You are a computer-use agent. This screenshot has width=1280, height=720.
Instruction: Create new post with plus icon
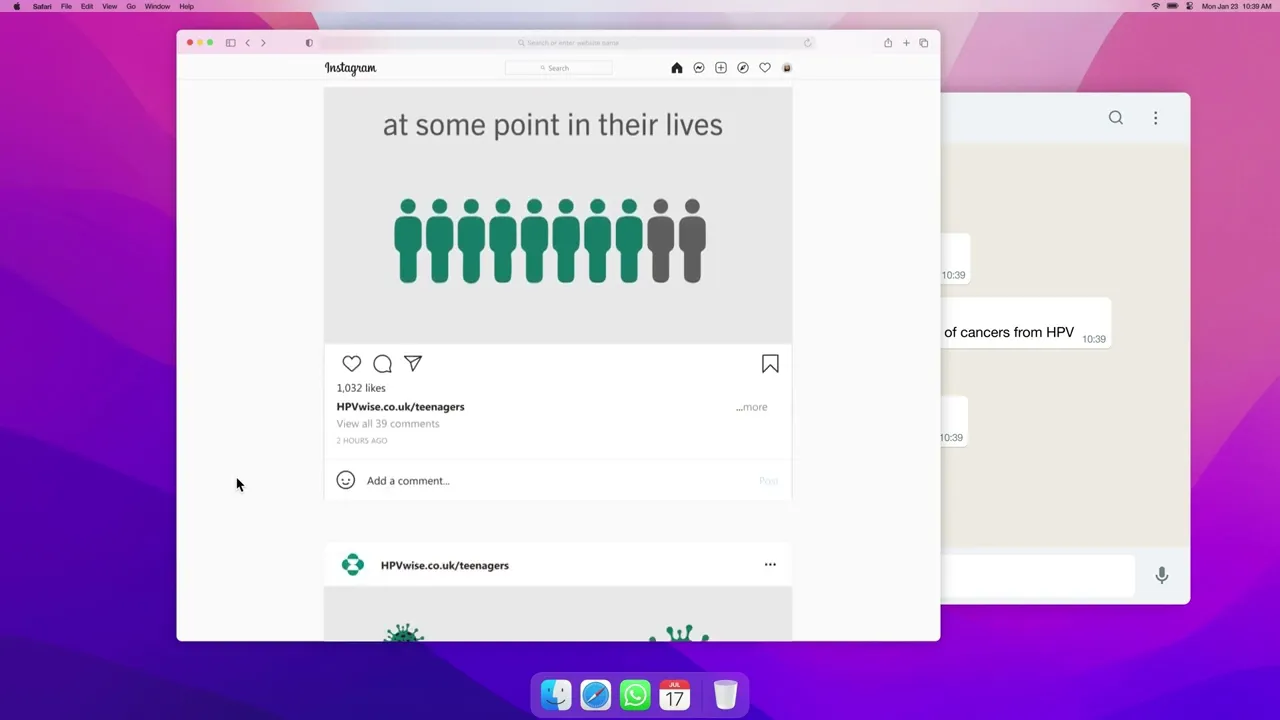pyautogui.click(x=721, y=68)
